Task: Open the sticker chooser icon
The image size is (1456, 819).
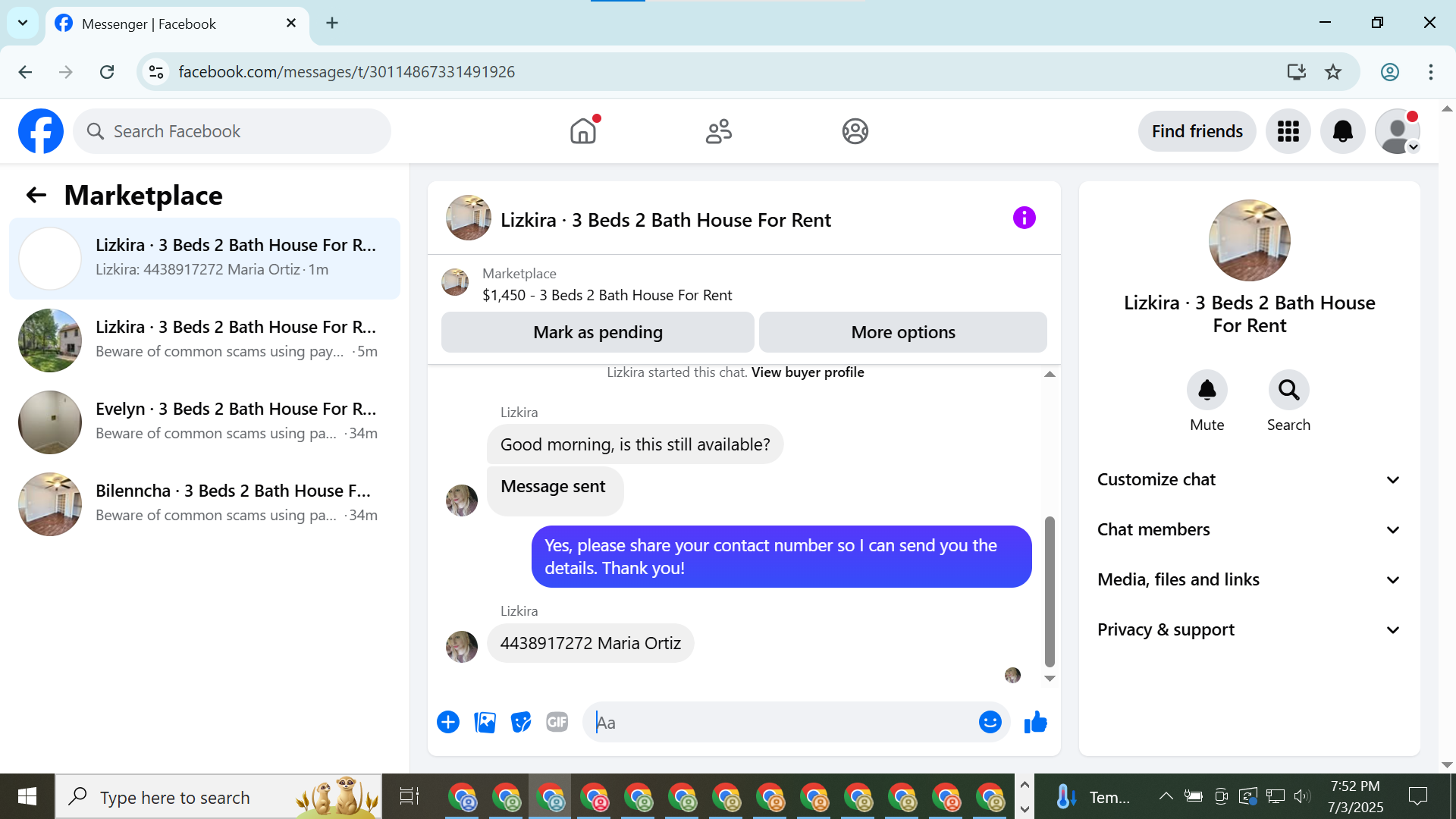Action: [521, 723]
